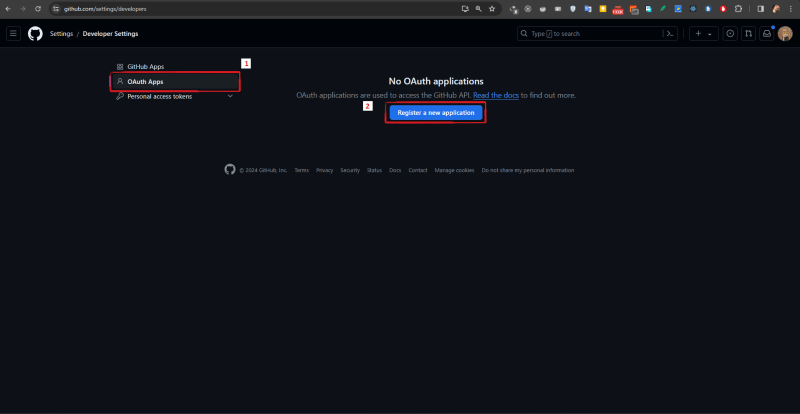Click the browser forward arrow
The width and height of the screenshot is (800, 414).
22,9
